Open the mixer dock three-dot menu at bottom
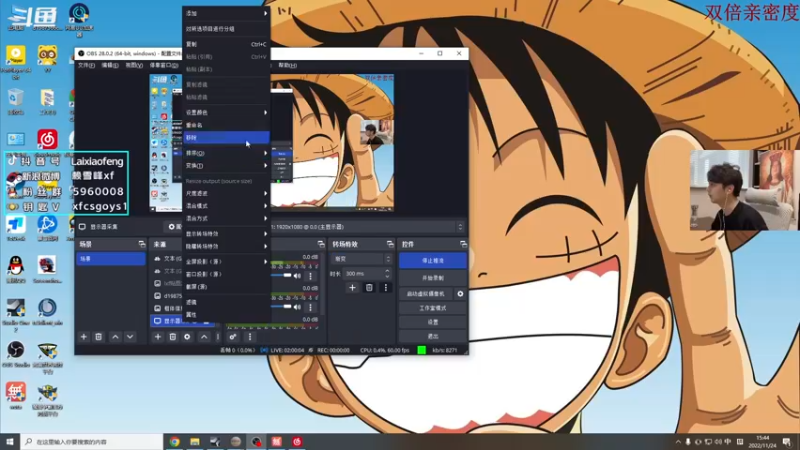This screenshot has height=450, width=800. tap(249, 337)
